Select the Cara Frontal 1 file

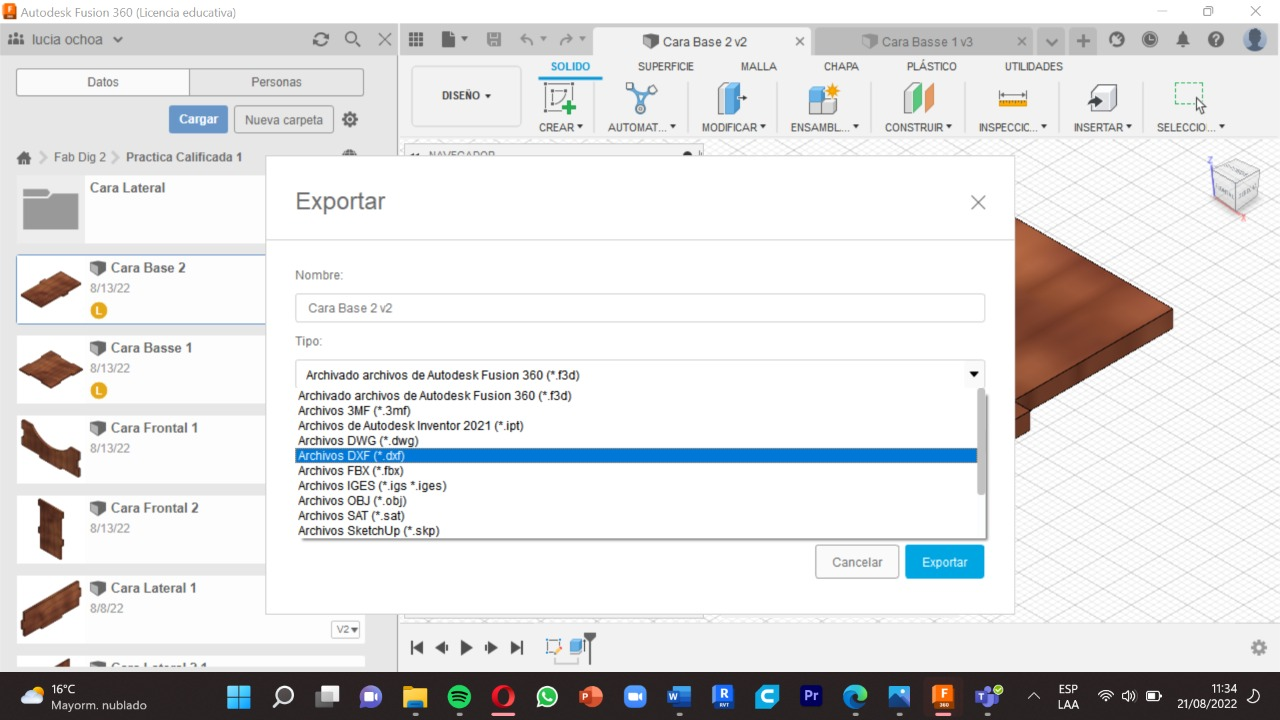[x=141, y=450]
